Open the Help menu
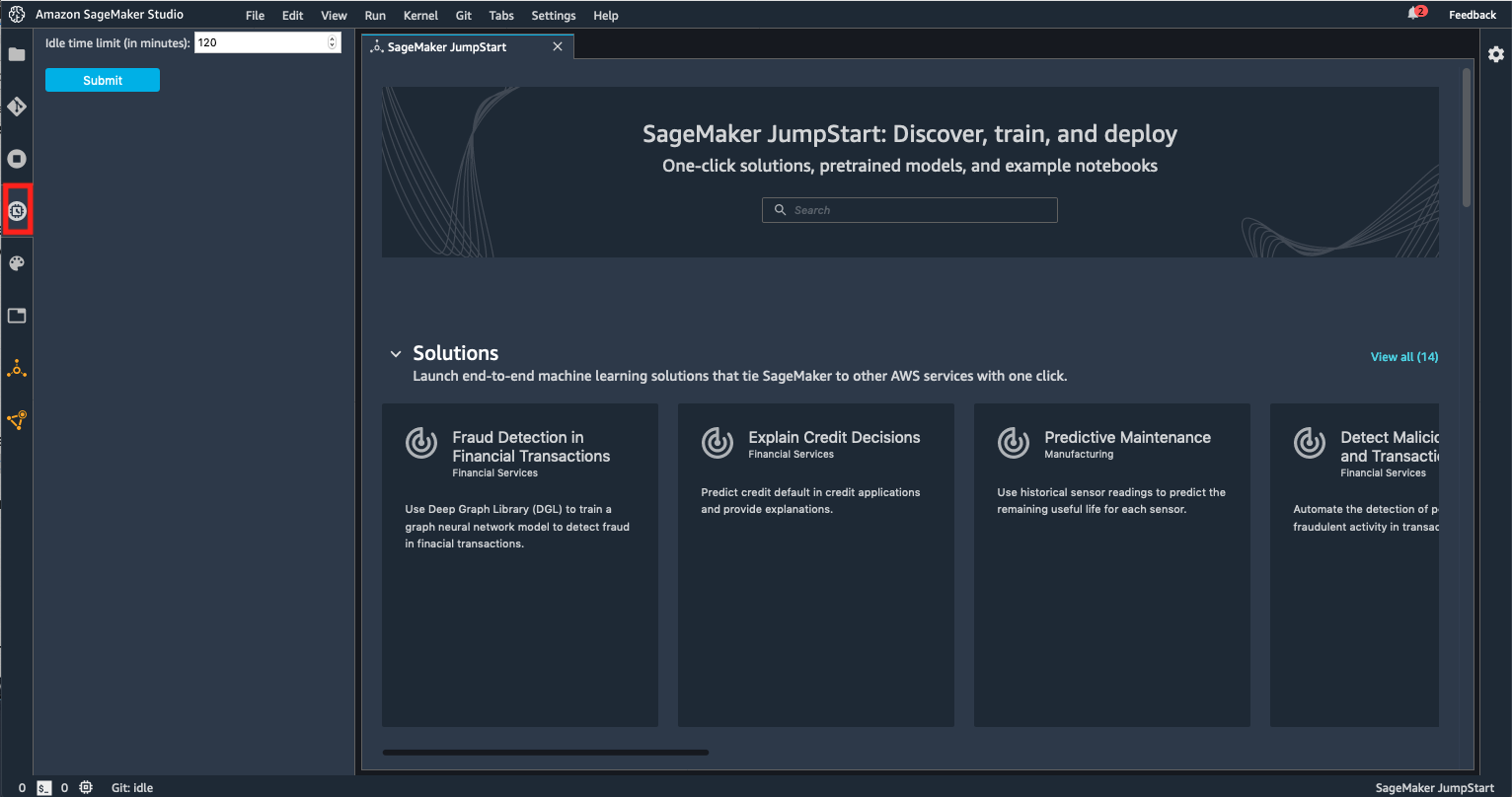Image resolution: width=1512 pixels, height=797 pixels. point(606,16)
